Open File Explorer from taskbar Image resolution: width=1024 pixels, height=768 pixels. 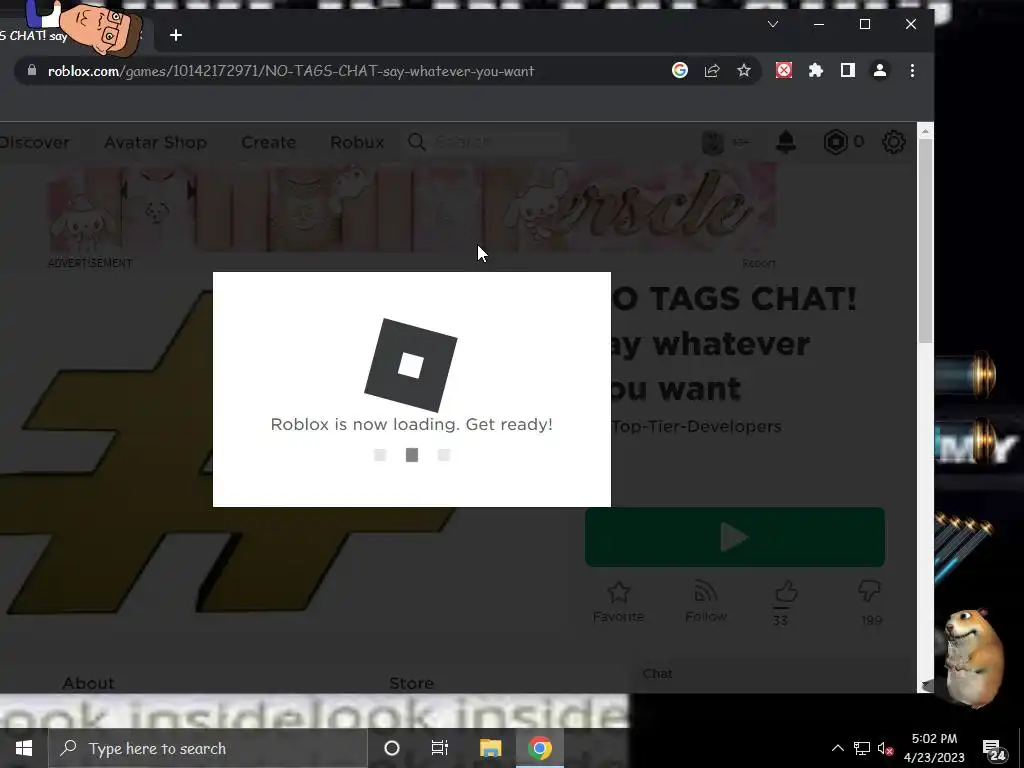tap(490, 748)
